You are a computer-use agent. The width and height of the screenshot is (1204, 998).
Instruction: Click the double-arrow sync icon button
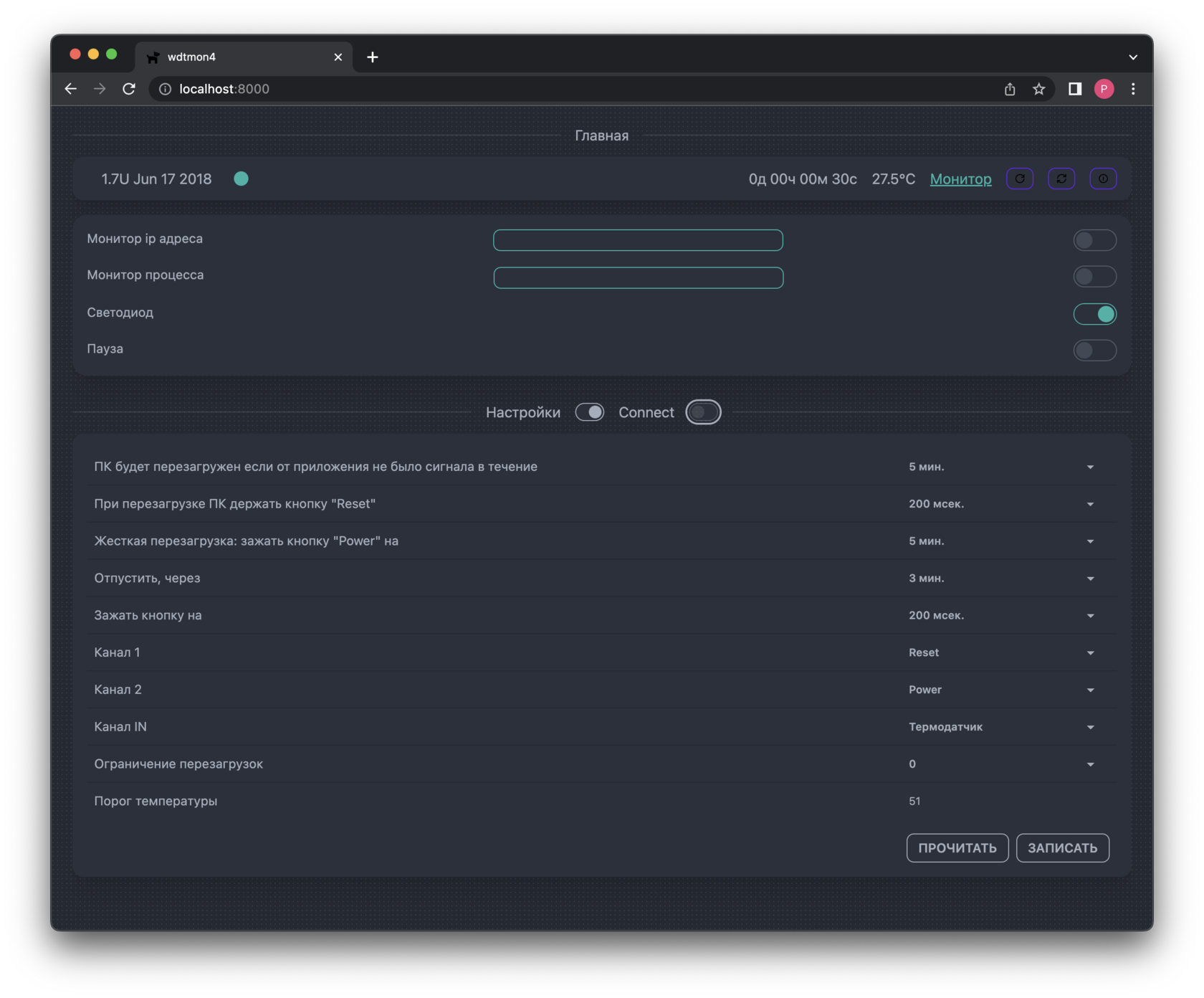1061,179
